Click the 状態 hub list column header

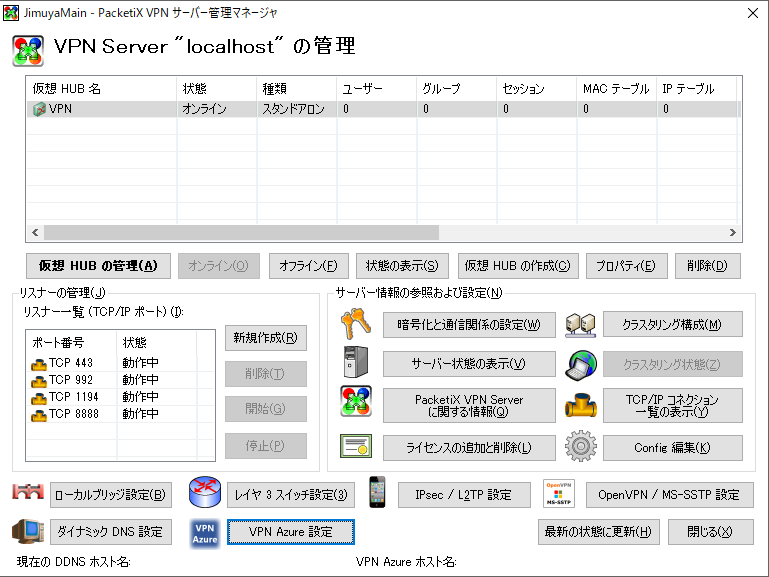pos(216,89)
